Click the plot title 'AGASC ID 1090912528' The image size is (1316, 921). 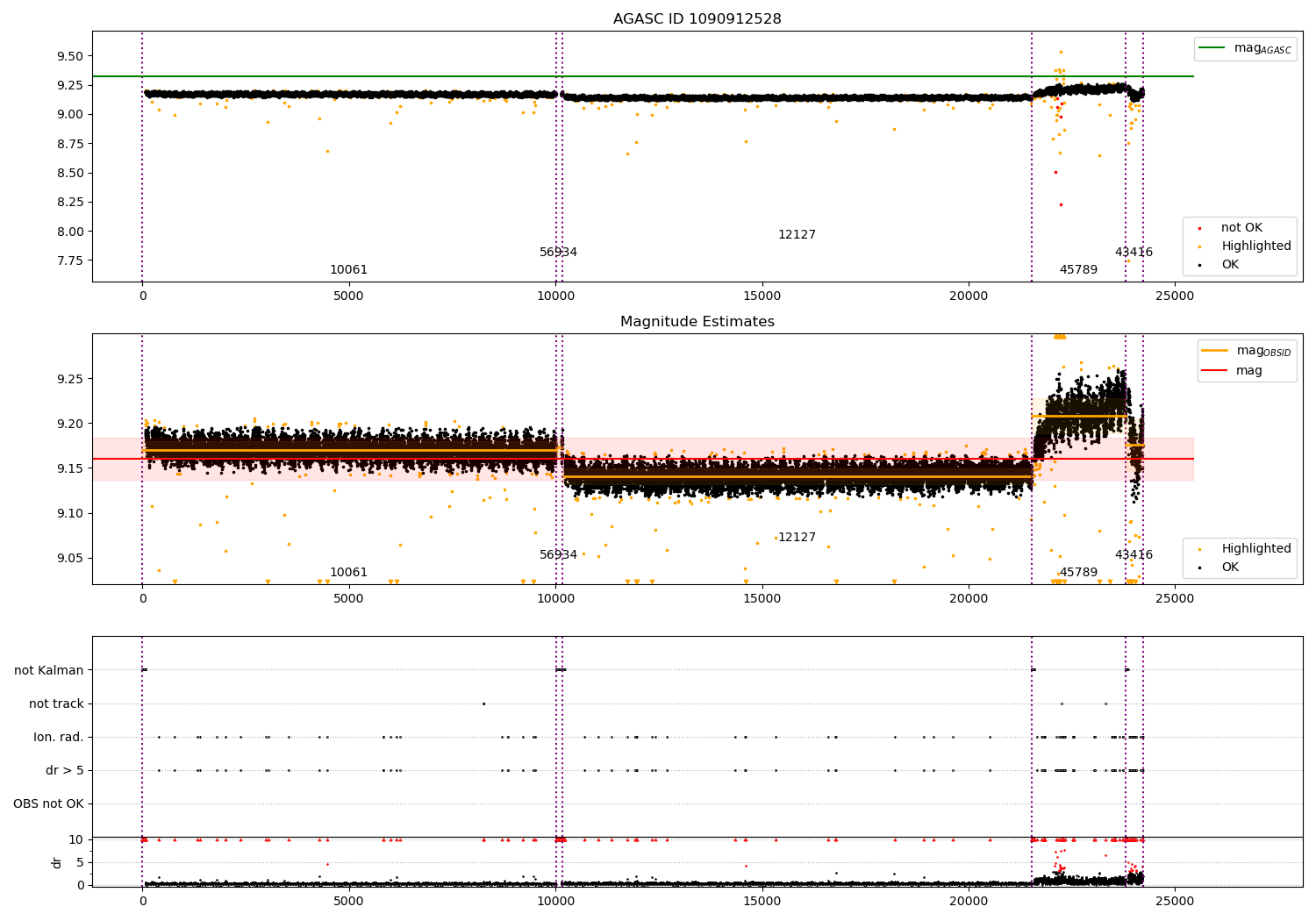697,19
